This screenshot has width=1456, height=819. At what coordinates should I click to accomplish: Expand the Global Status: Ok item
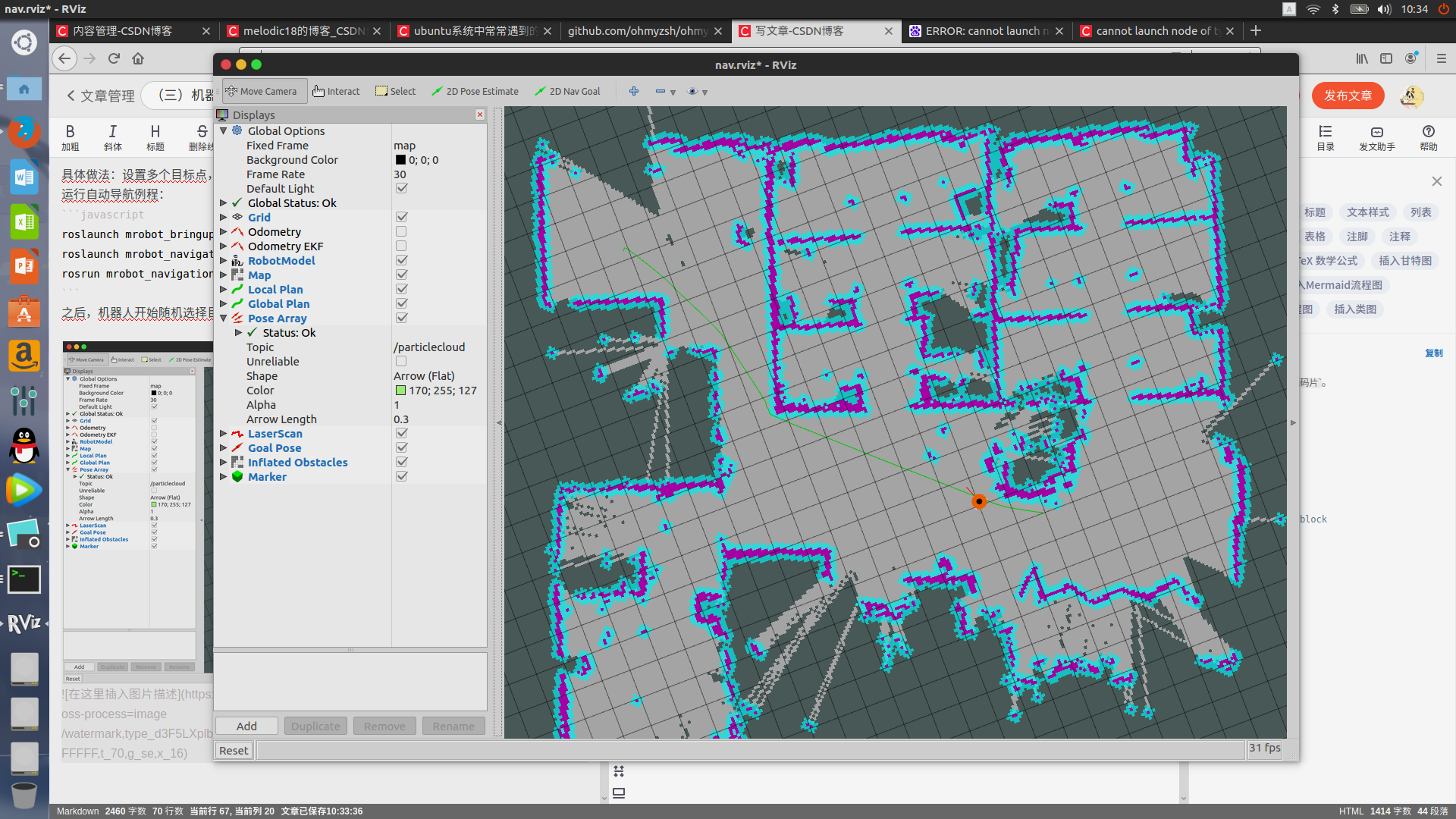click(224, 202)
